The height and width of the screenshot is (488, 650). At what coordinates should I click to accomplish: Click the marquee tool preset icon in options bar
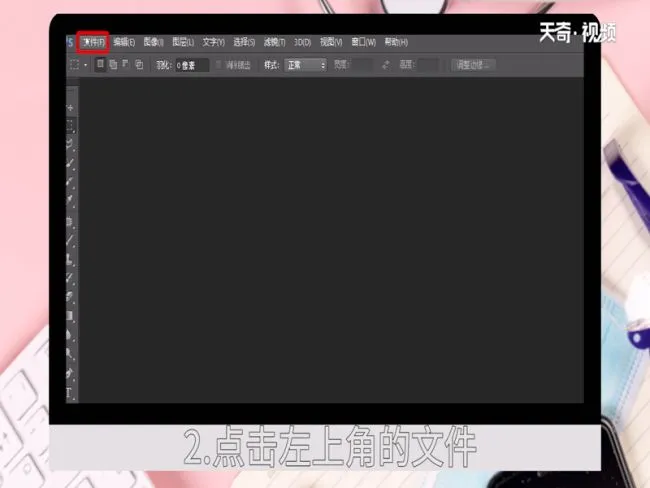pyautogui.click(x=75, y=65)
